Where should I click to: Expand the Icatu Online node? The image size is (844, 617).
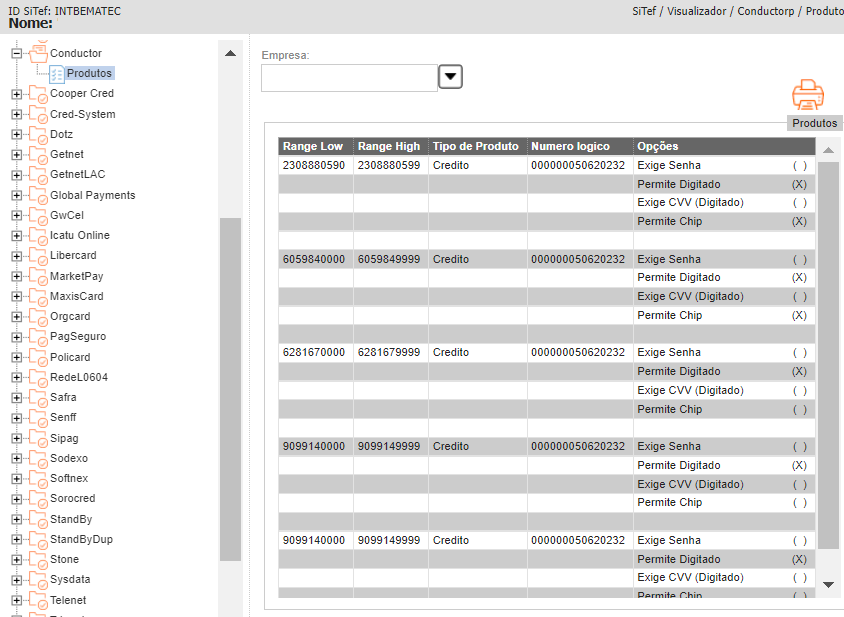(17, 236)
